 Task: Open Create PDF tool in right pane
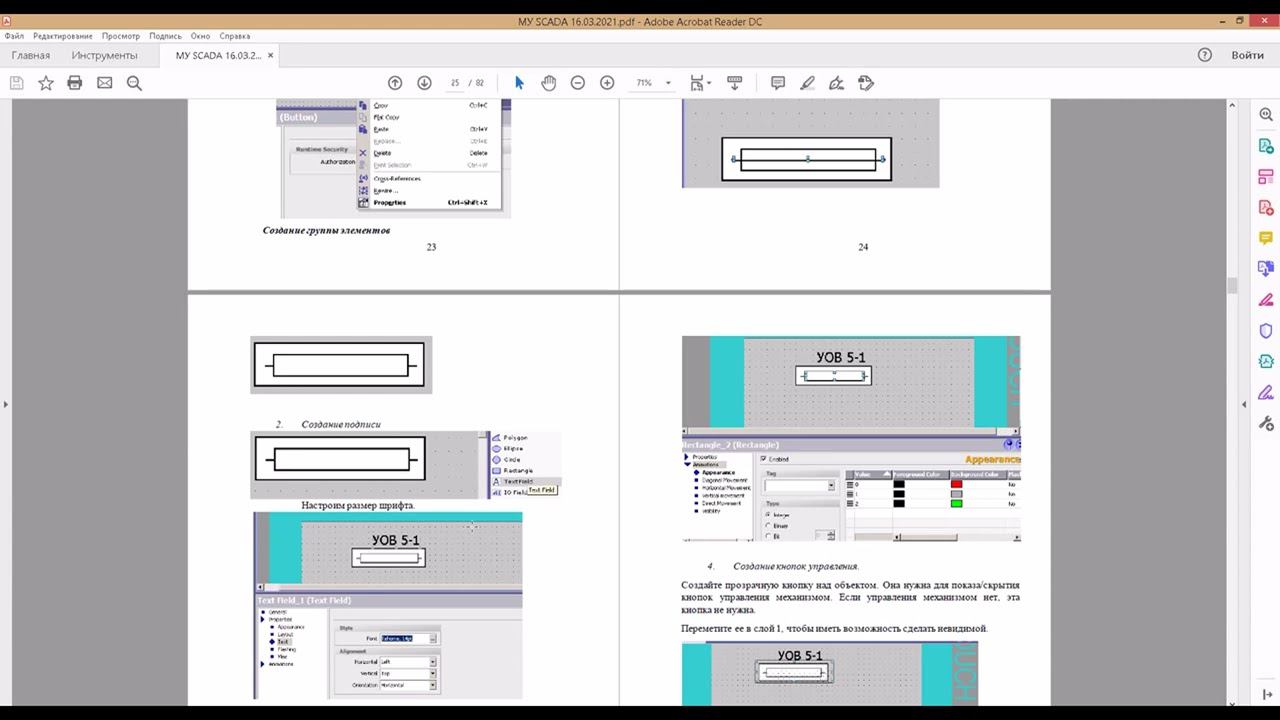click(x=1266, y=208)
